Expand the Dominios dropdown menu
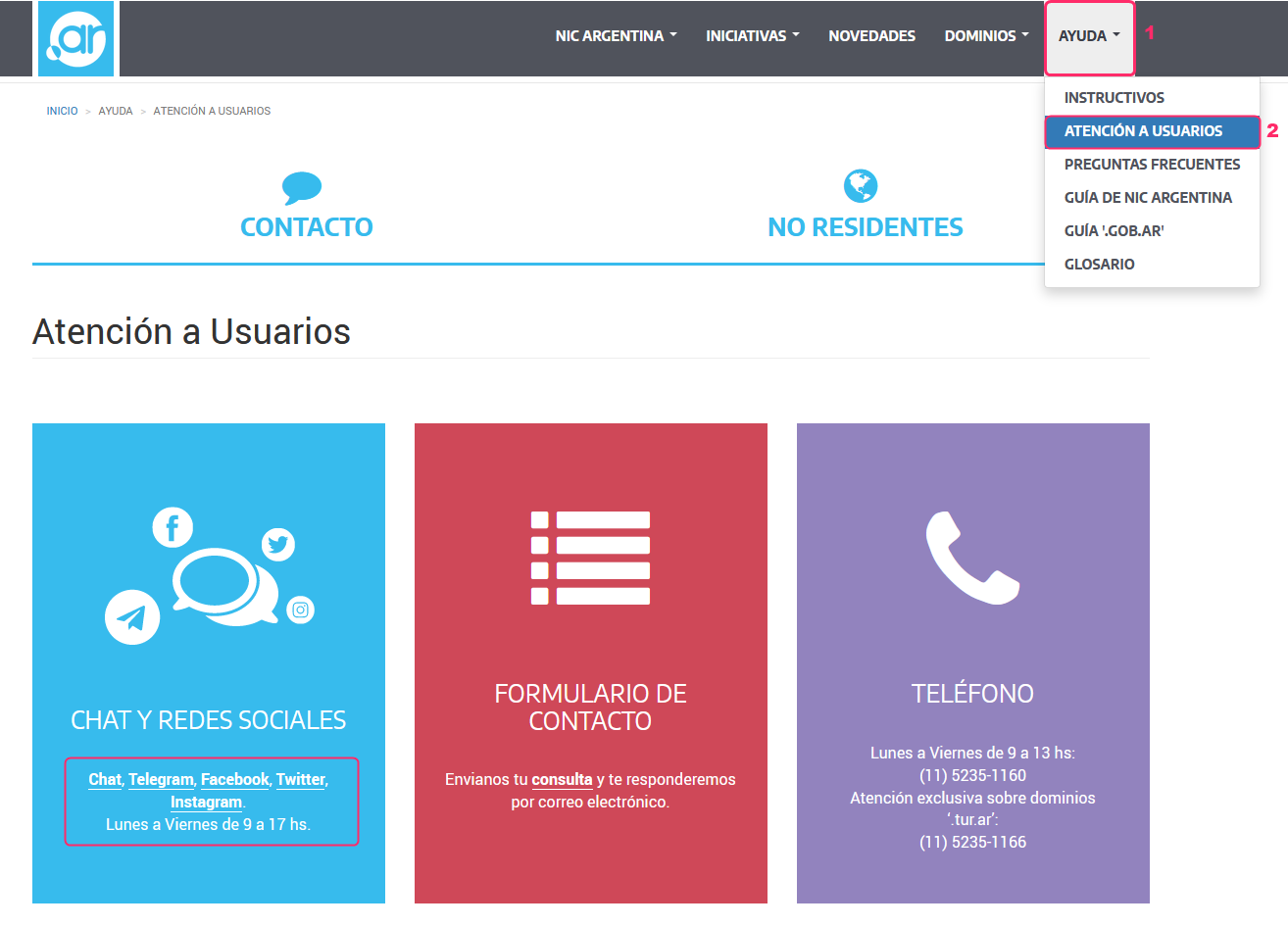The width and height of the screenshot is (1288, 927). pos(986,36)
